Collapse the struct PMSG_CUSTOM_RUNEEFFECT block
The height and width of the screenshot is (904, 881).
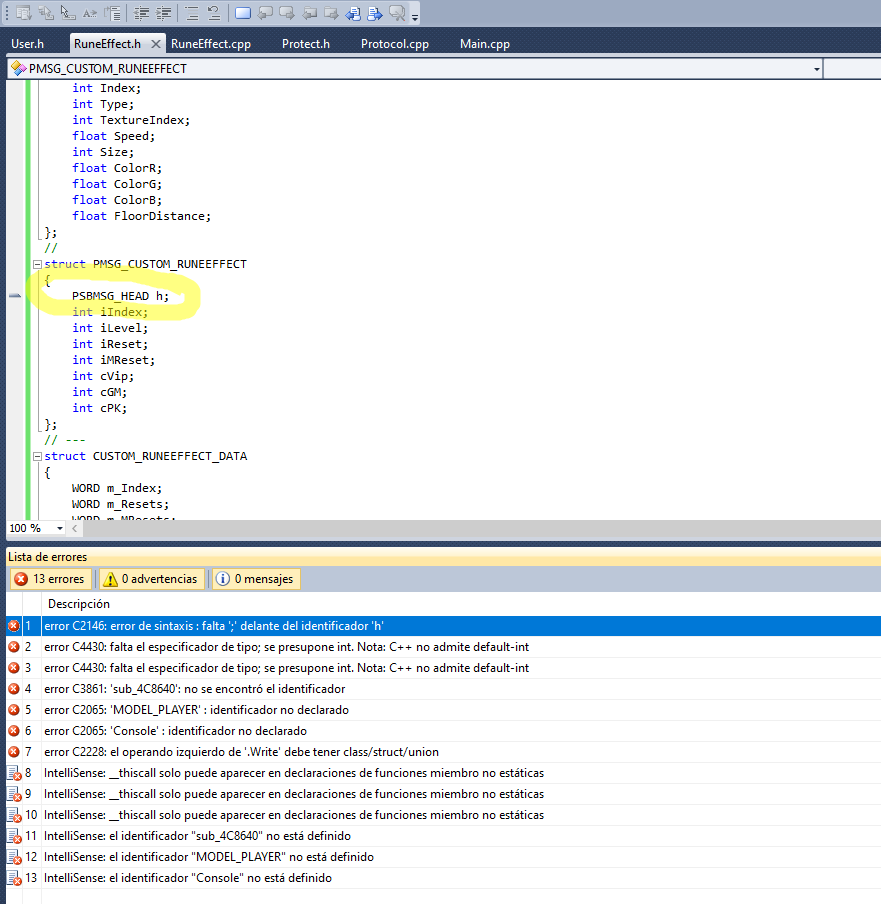point(37,264)
